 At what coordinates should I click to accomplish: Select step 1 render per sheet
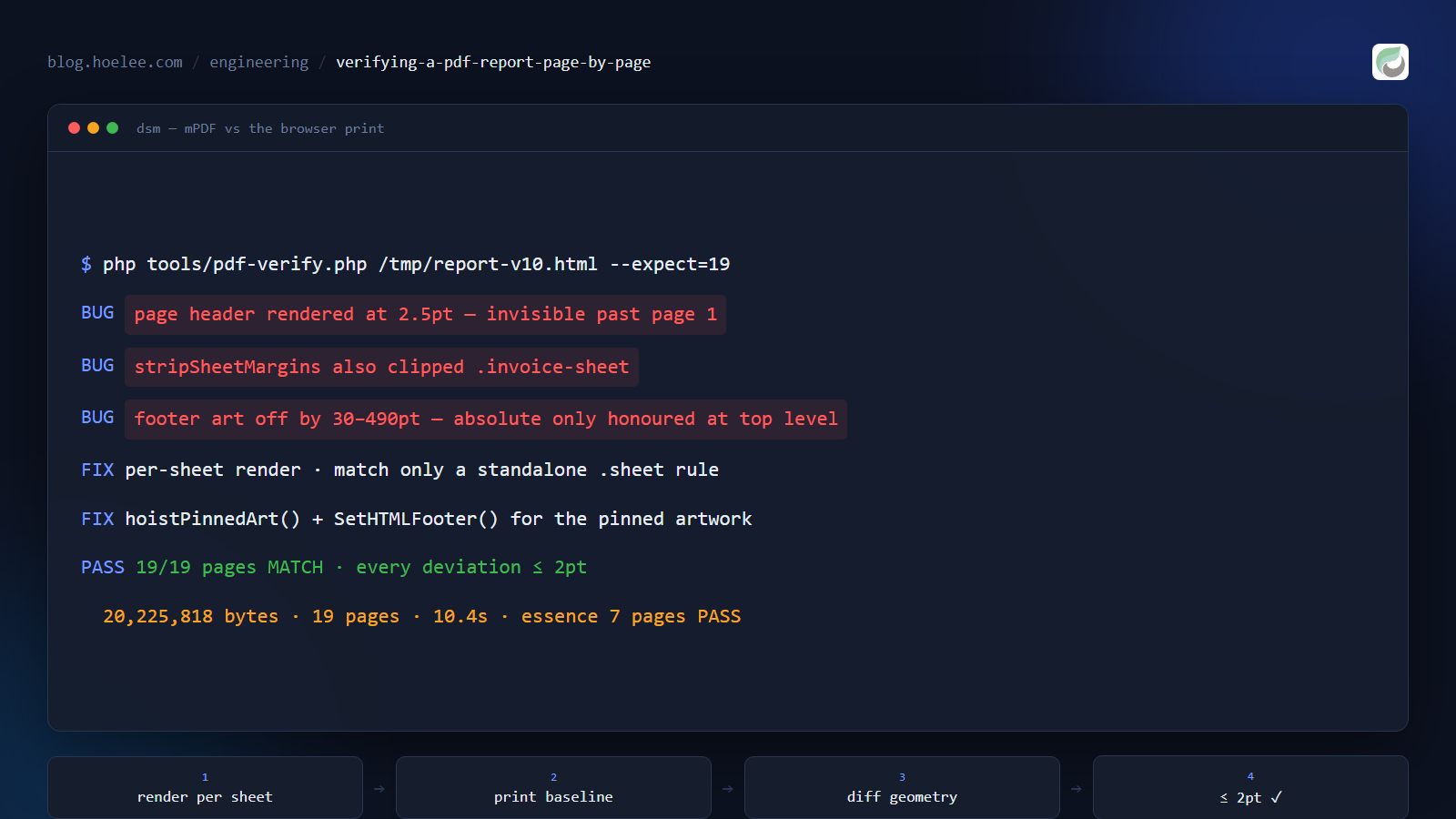(x=205, y=788)
